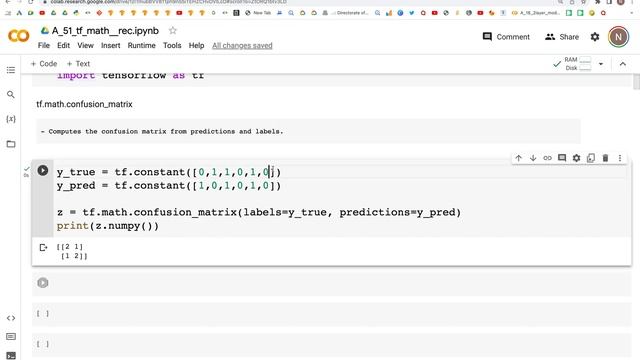Viewport: 640px width, 360px height.
Task: Click the Share button
Action: [x=562, y=37]
